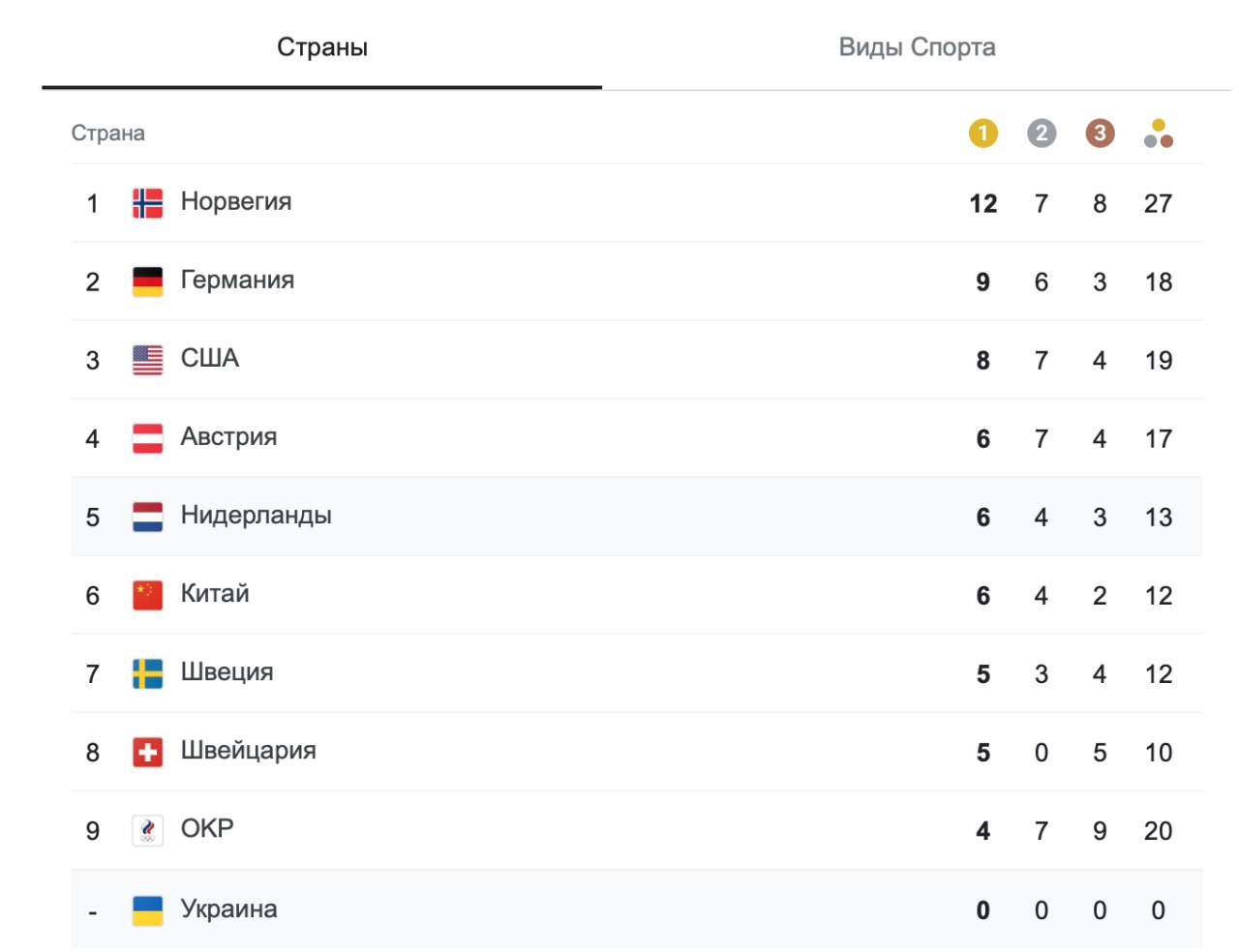Click the bronze medal column icon
The image size is (1239, 952).
coord(1100,134)
